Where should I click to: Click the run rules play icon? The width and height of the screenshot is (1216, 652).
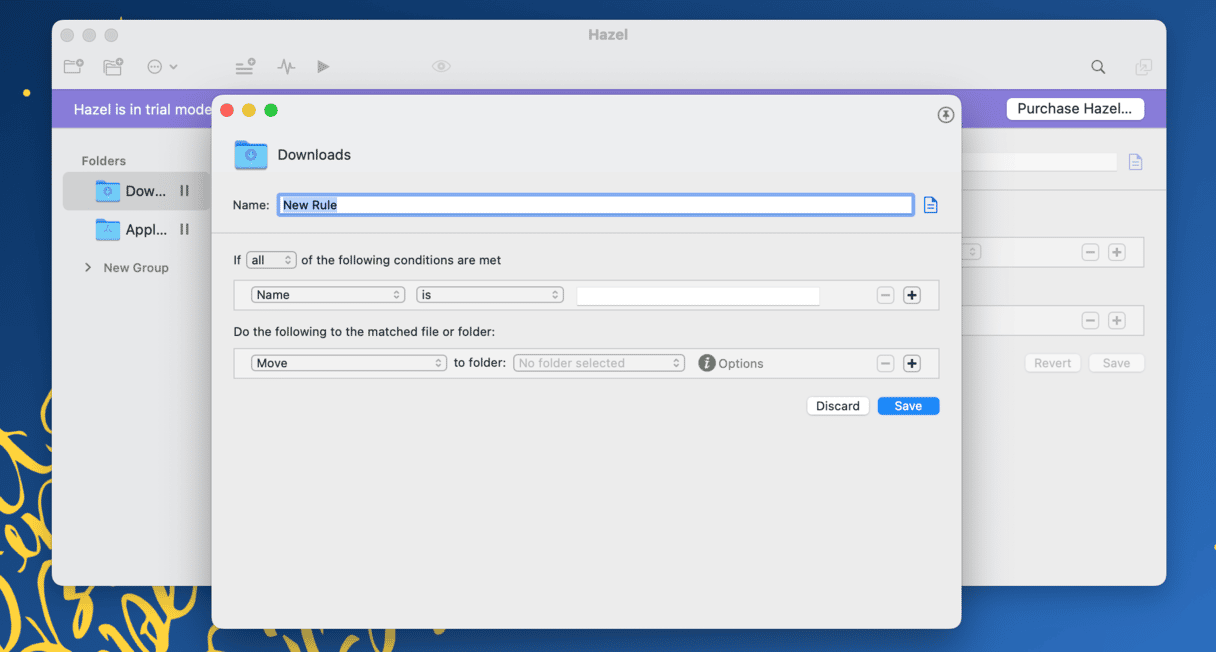pos(323,67)
